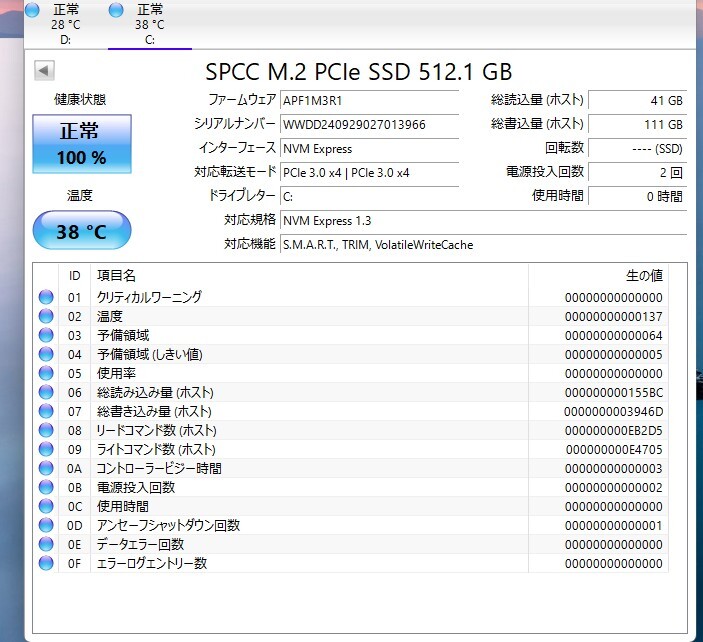703x642 pixels.
Task: Select the リードコマンド数 (ホスト) attribute name
Action: click(x=156, y=430)
